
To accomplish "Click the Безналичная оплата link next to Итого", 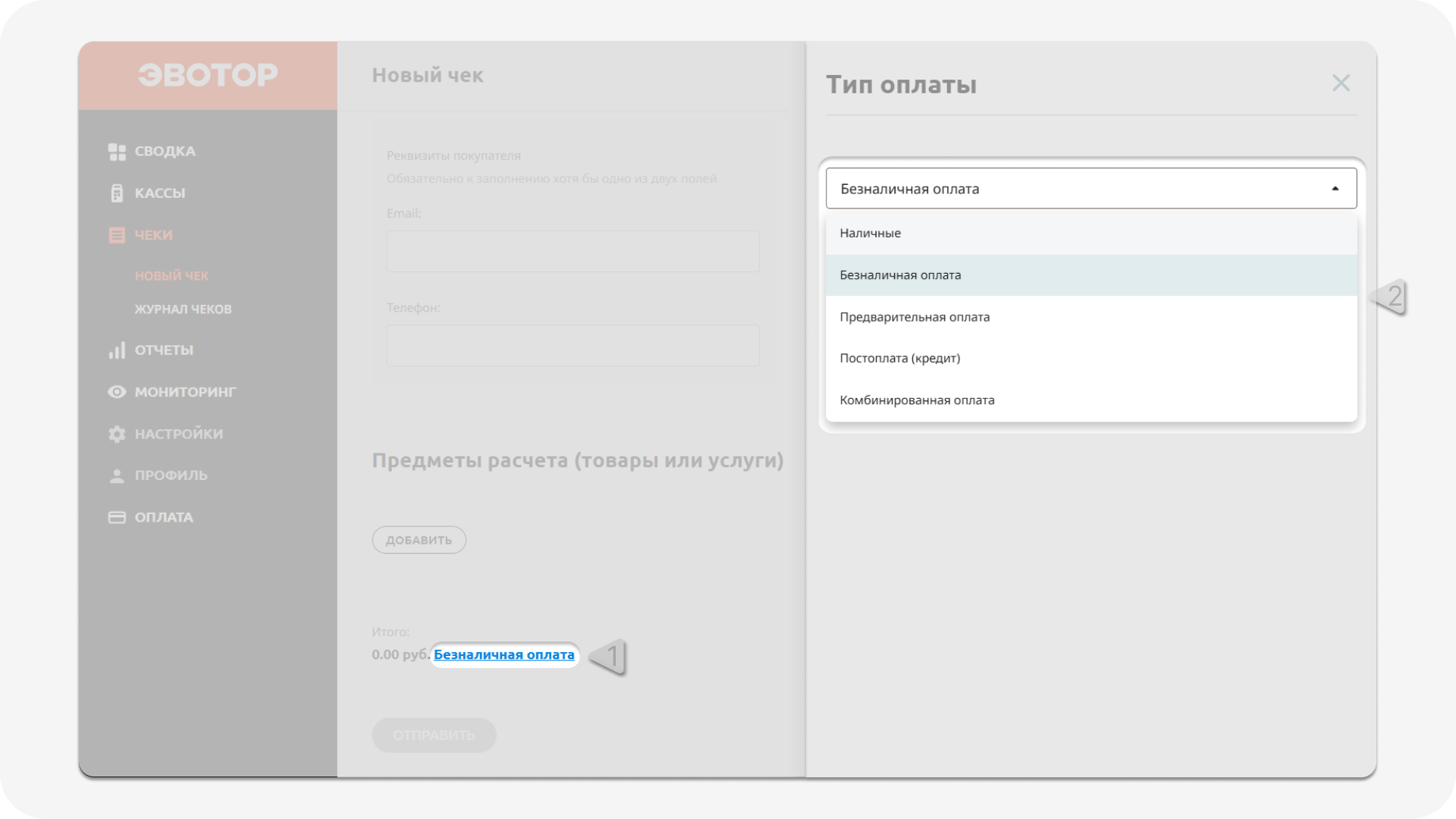I will click(504, 655).
